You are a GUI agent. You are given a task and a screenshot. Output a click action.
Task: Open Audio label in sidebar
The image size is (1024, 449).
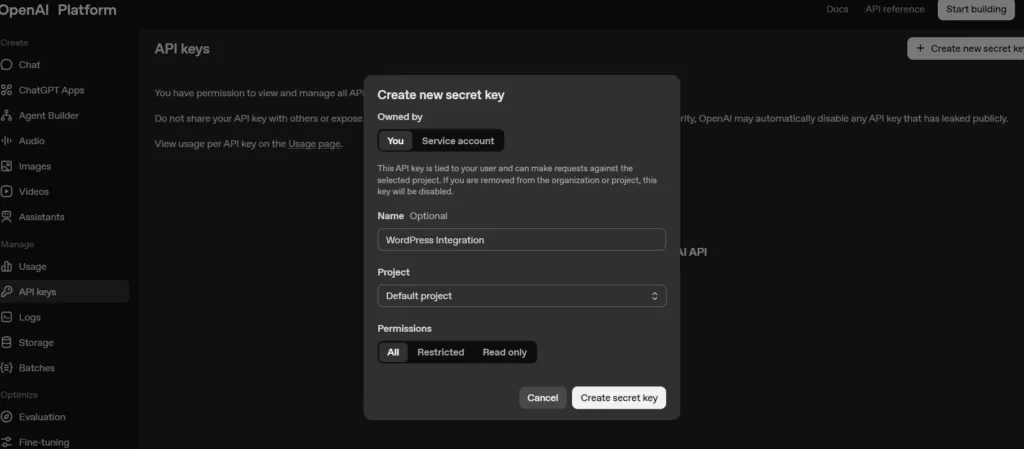tap(31, 141)
